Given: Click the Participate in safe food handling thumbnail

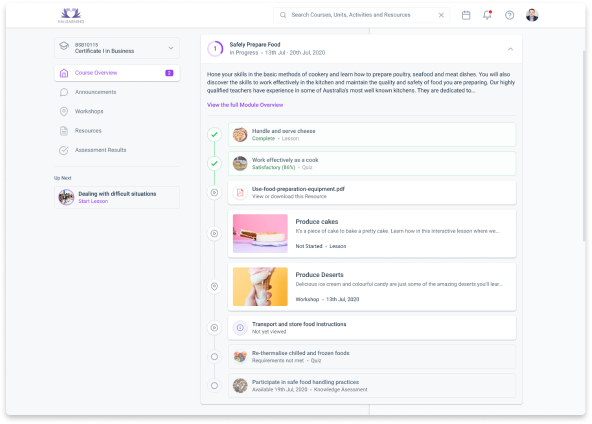Looking at the screenshot, I should click(240, 385).
